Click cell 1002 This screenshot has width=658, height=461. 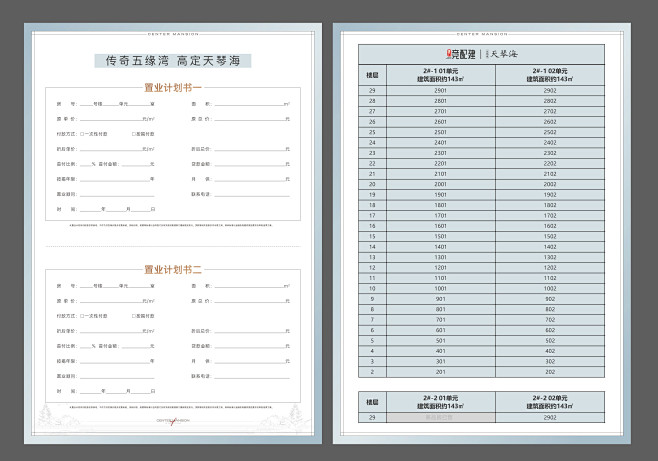click(x=550, y=289)
